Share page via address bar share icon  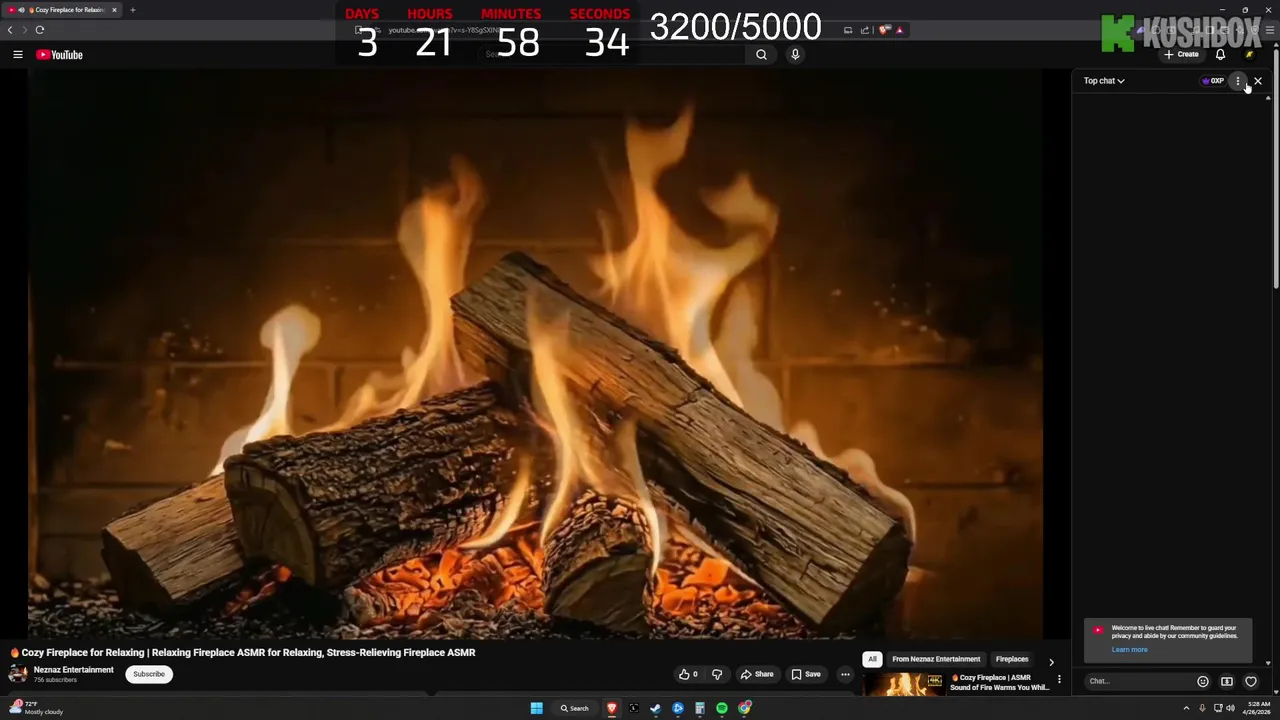pyautogui.click(x=865, y=30)
